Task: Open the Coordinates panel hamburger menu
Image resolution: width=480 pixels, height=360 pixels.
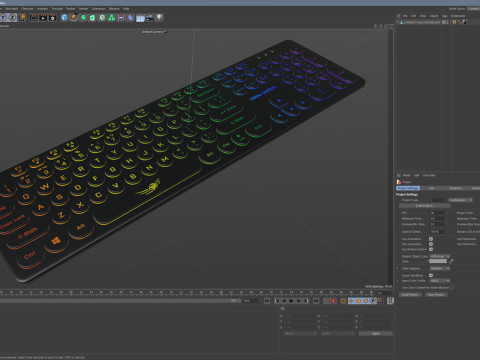Action: tap(282, 308)
